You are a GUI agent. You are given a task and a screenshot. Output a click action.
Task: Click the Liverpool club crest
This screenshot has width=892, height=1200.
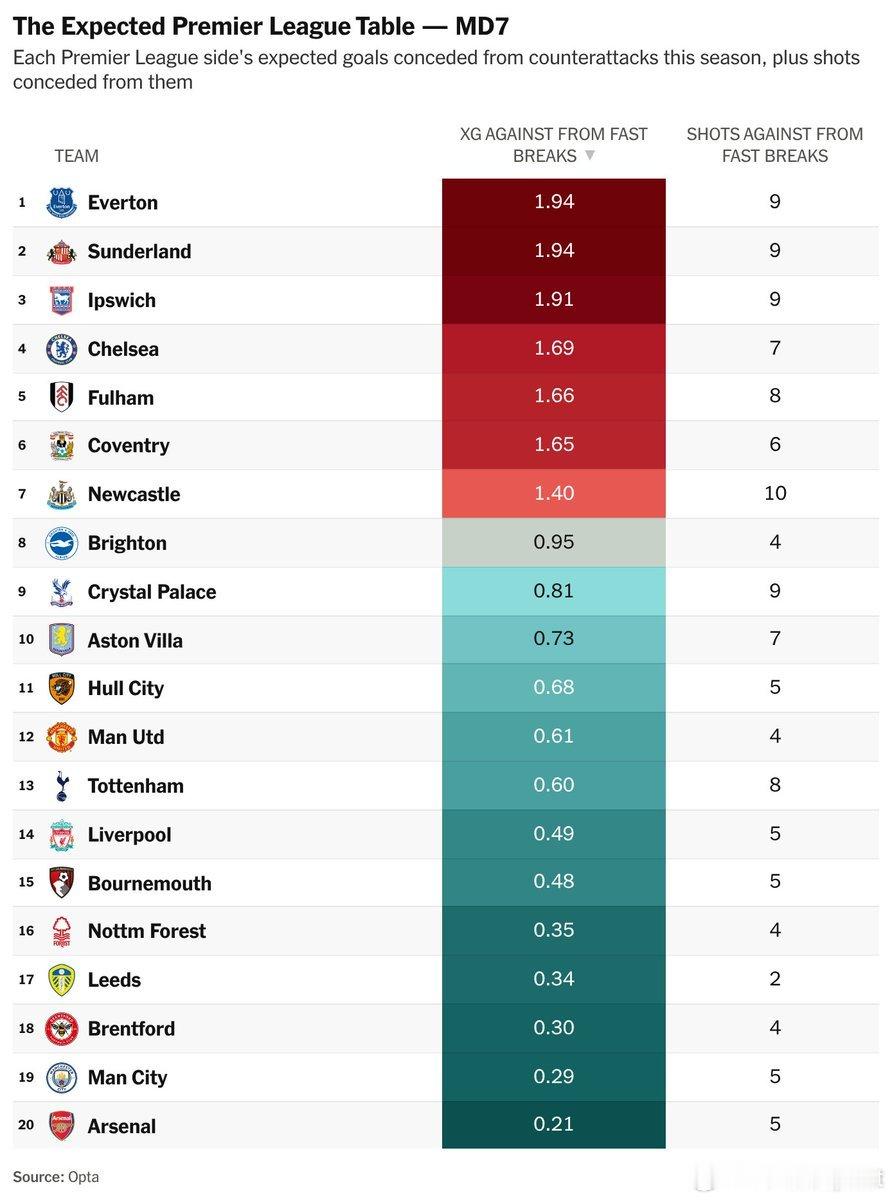click(x=62, y=835)
